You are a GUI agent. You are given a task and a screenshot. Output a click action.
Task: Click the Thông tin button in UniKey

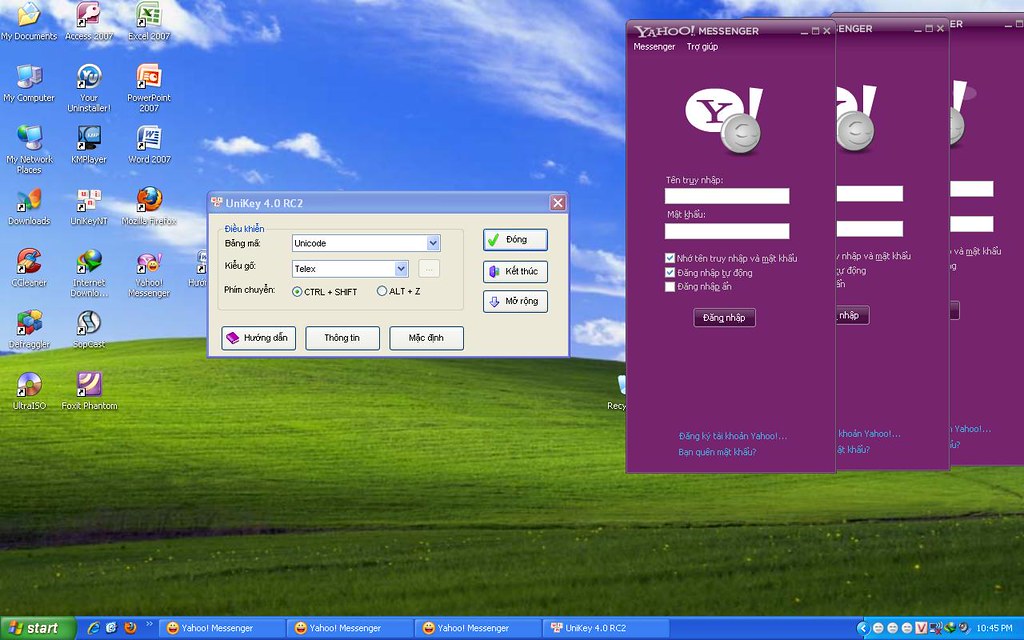(x=342, y=338)
